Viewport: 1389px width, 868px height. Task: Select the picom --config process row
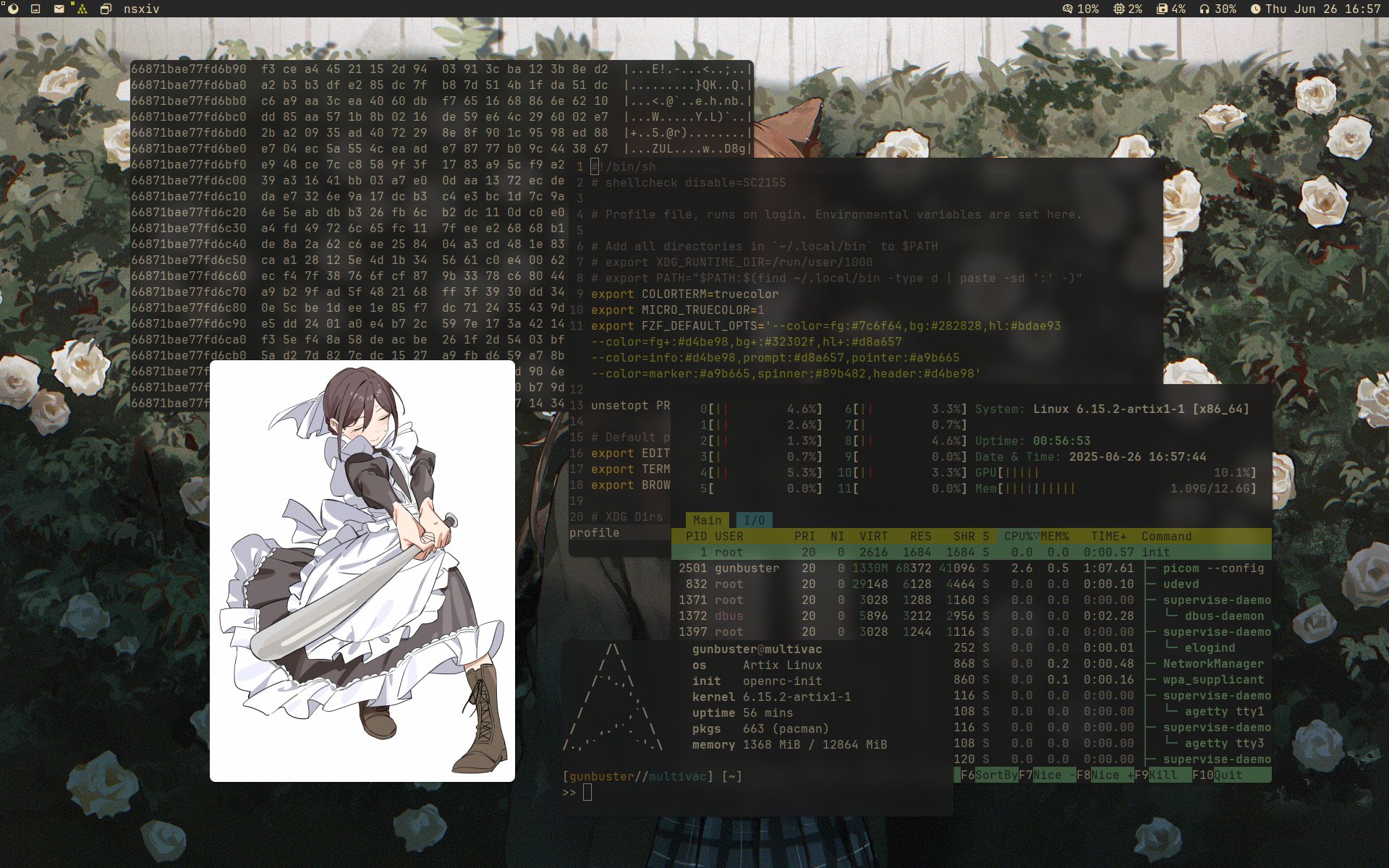click(971, 568)
